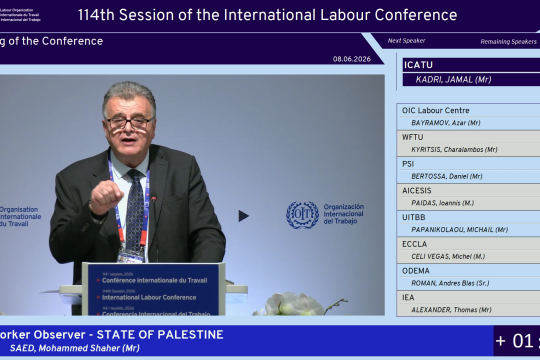Click the 'PSI' organisation row
Screen dimensions: 540x360
[x=468, y=164]
